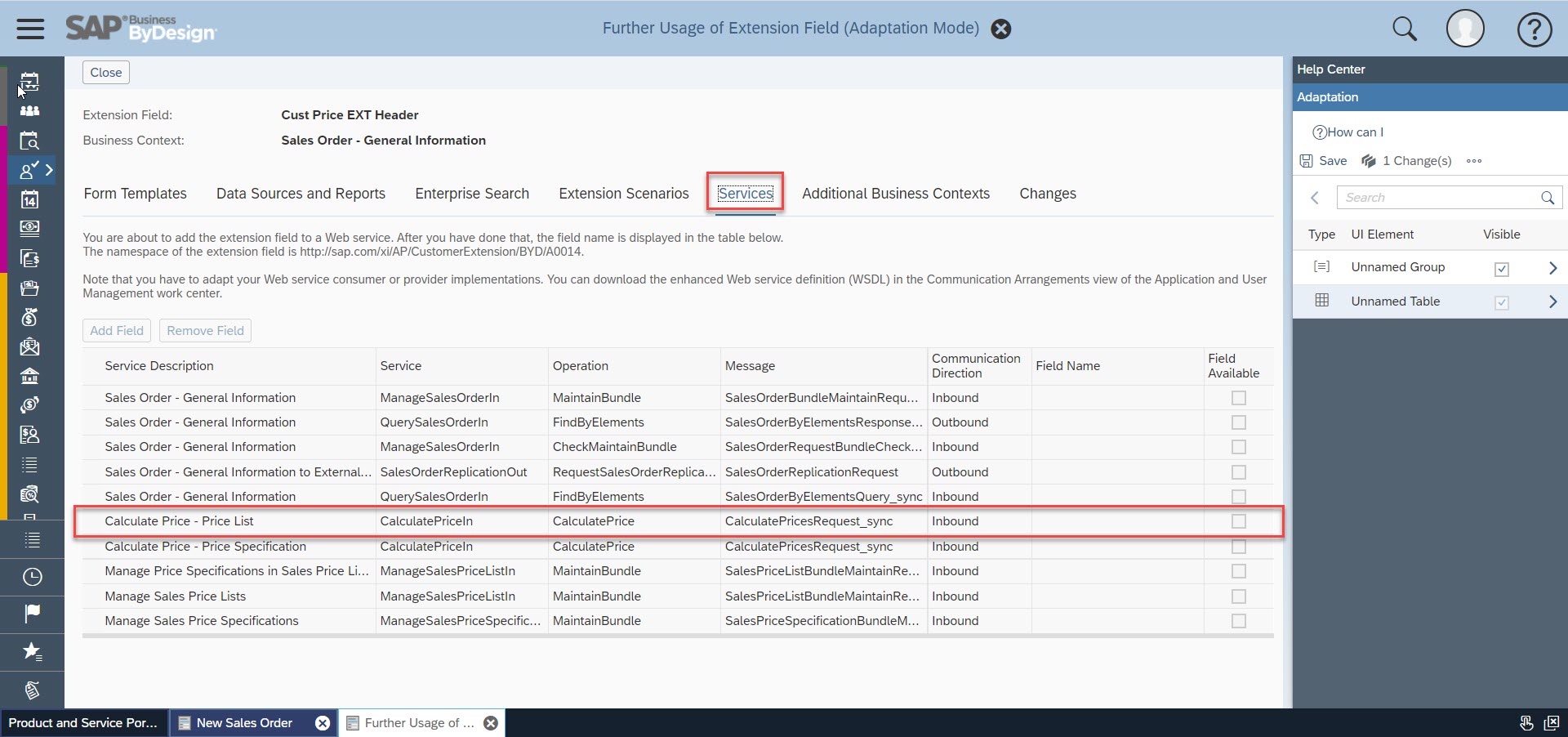Check Field Available for Calculate Price - Price List
Screen dimensions: 1568x737
(x=1238, y=521)
